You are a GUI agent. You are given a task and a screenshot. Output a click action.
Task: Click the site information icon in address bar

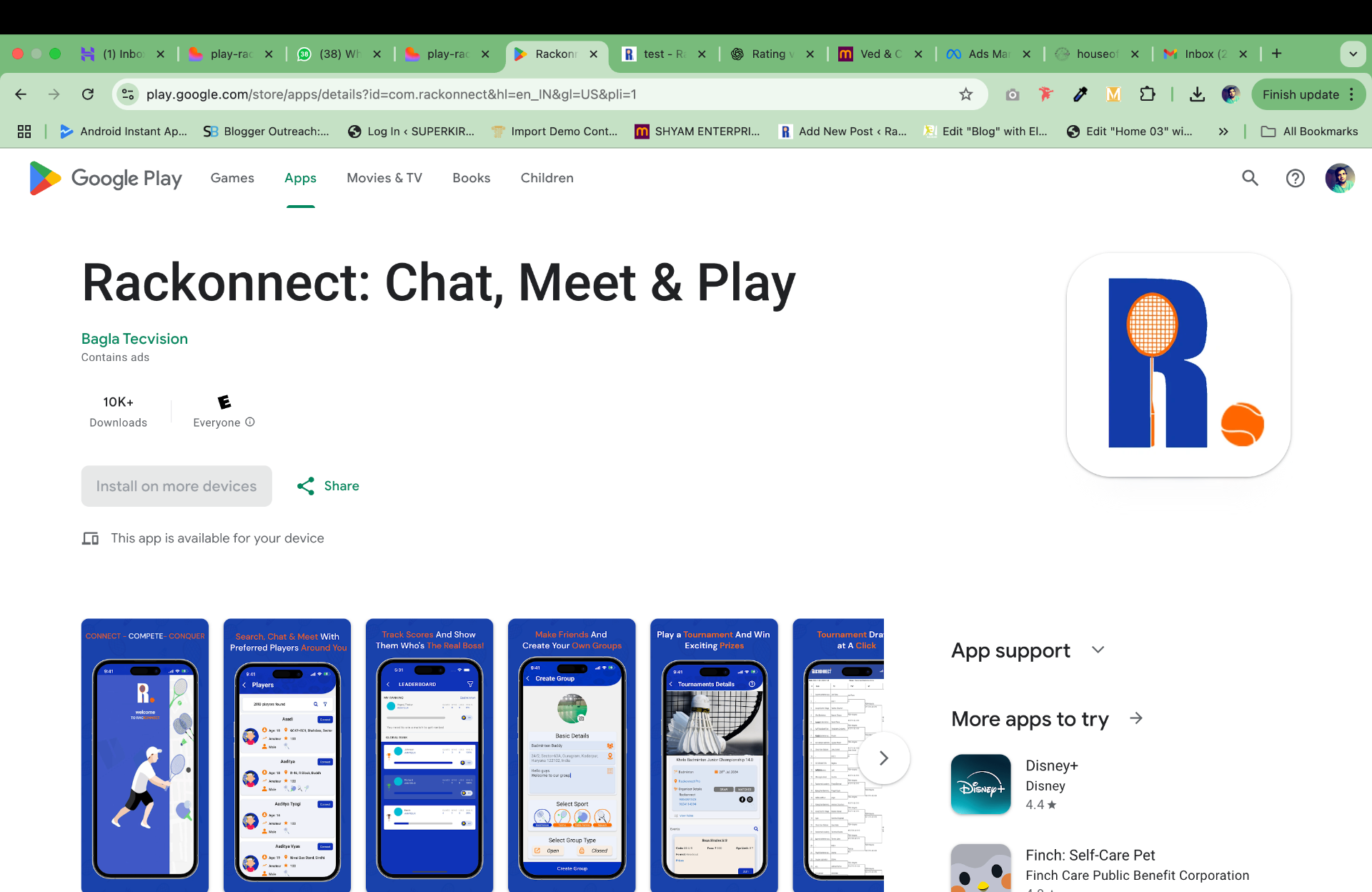pos(128,94)
